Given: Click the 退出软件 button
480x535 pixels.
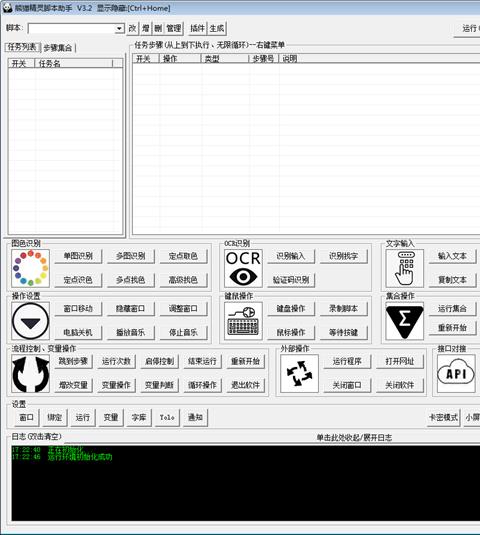Looking at the screenshot, I should click(245, 385).
